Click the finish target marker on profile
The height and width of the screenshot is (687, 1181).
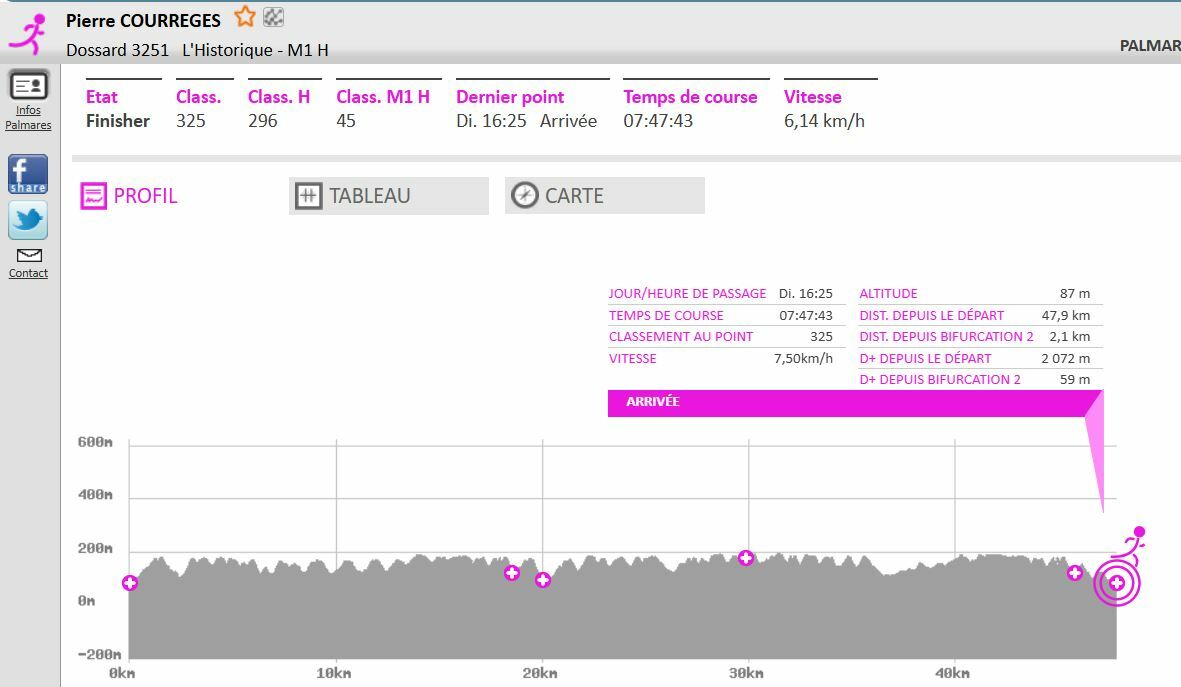click(1117, 583)
